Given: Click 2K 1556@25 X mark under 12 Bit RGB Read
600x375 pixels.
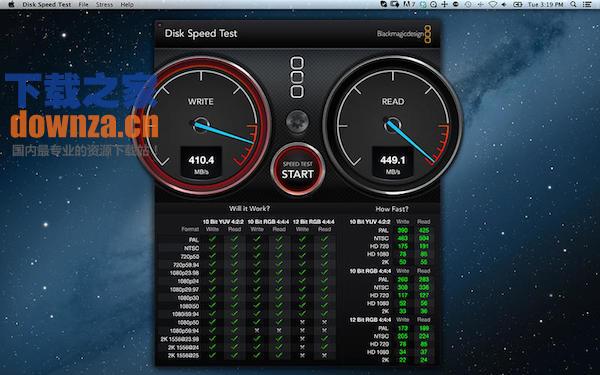Looking at the screenshot, I should 324,355.
